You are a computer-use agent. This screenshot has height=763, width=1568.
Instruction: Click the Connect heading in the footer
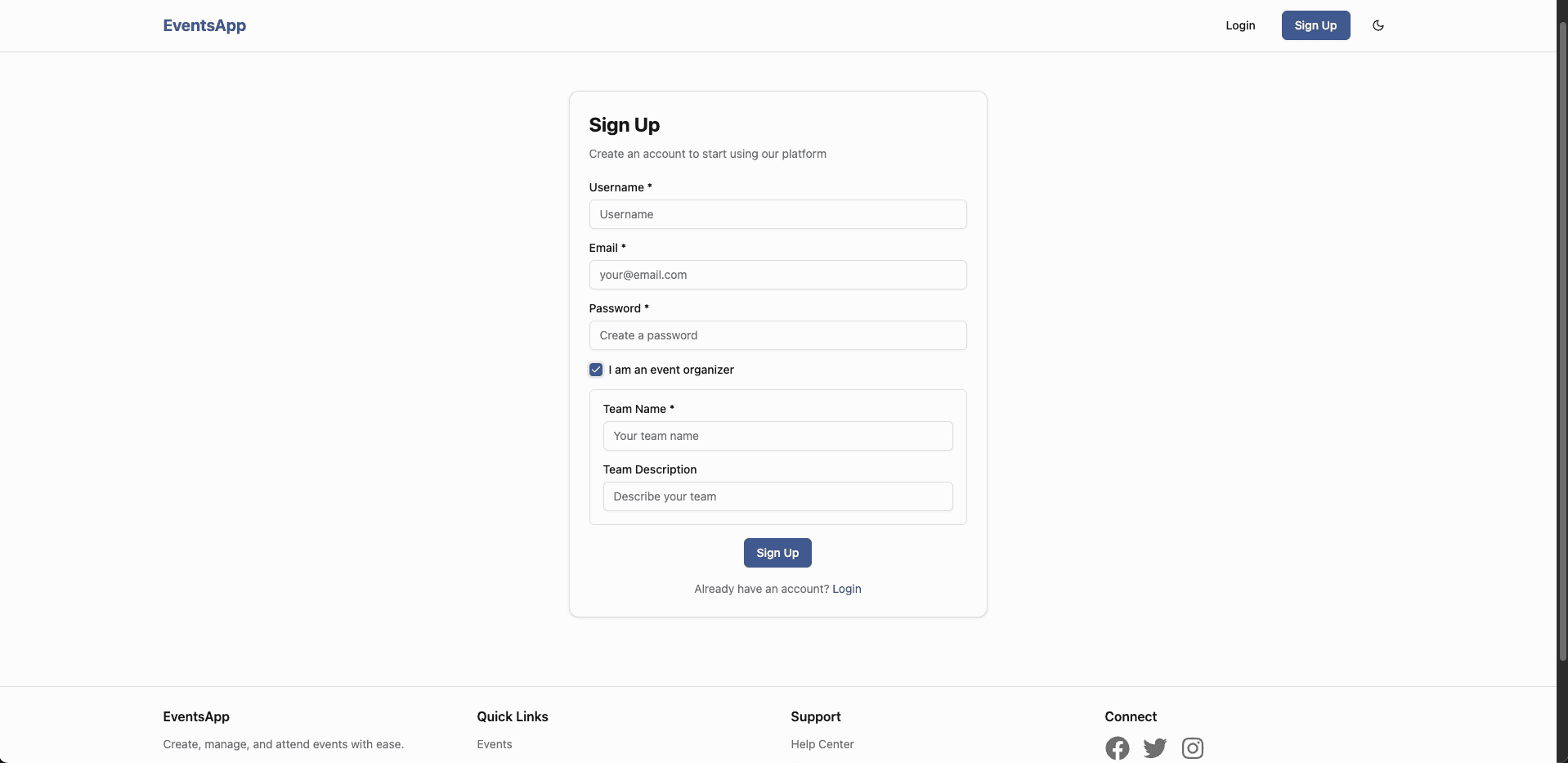1130,716
